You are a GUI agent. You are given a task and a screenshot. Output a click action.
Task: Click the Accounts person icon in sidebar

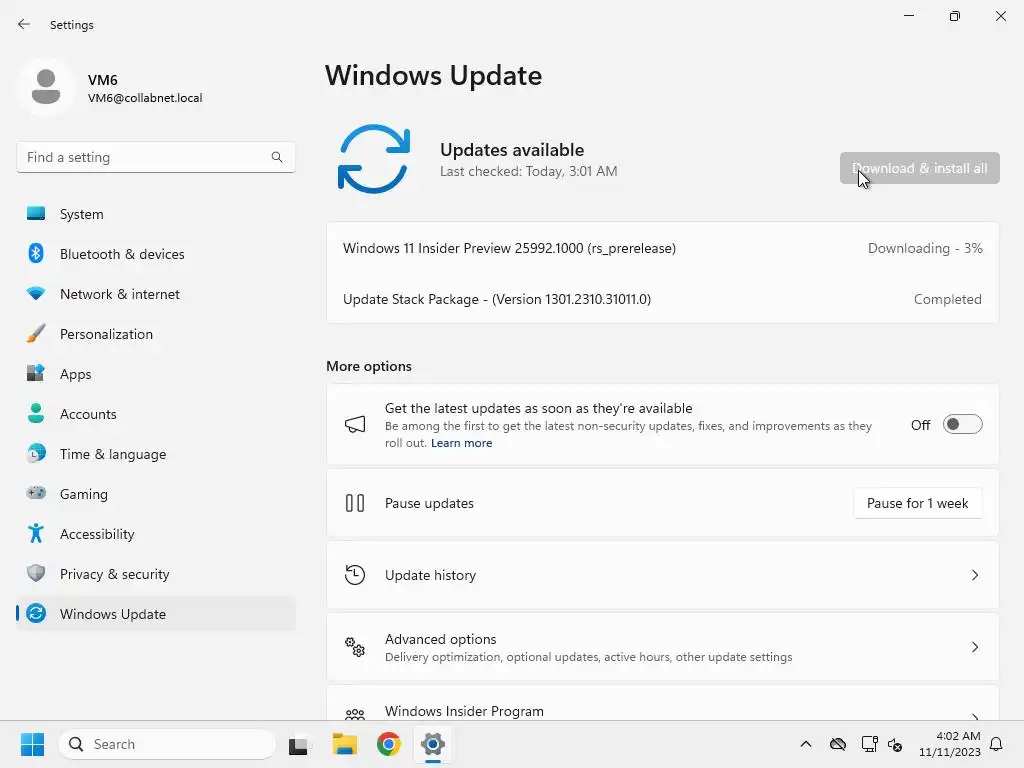(x=36, y=413)
